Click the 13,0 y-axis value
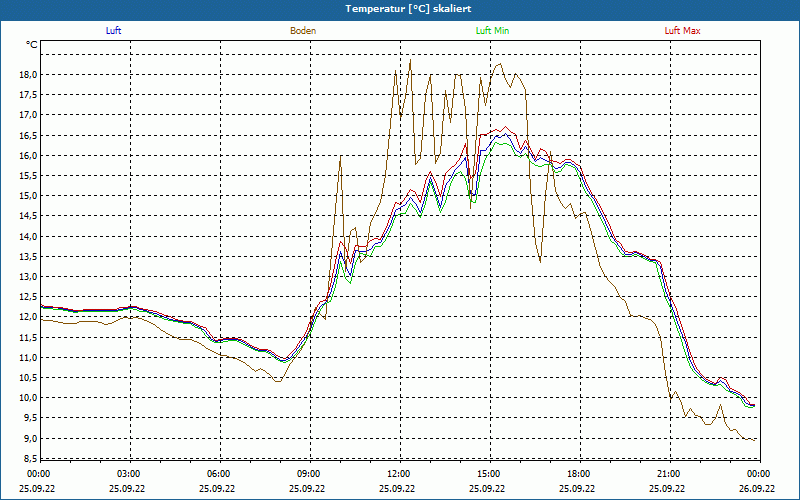800x500 pixels. [x=29, y=277]
